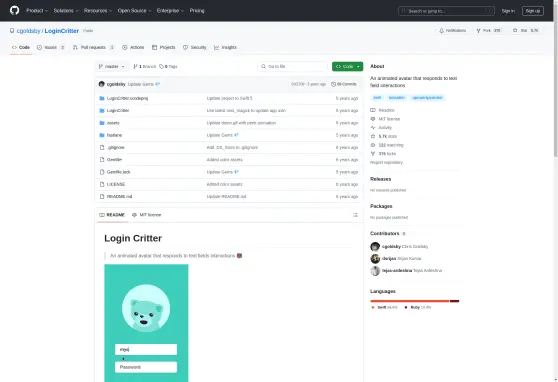Open the master branch selector
Viewport: 558px width, 382px height.
pyautogui.click(x=112, y=67)
